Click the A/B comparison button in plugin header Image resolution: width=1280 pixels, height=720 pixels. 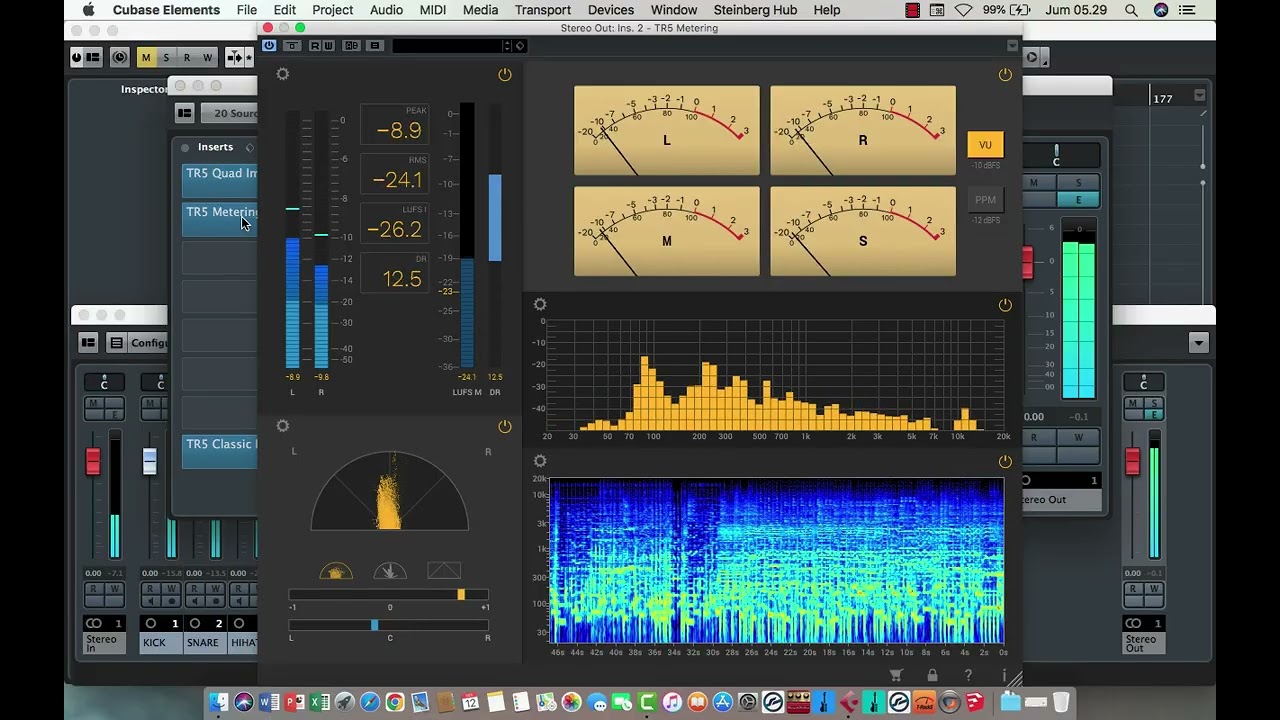tap(351, 46)
